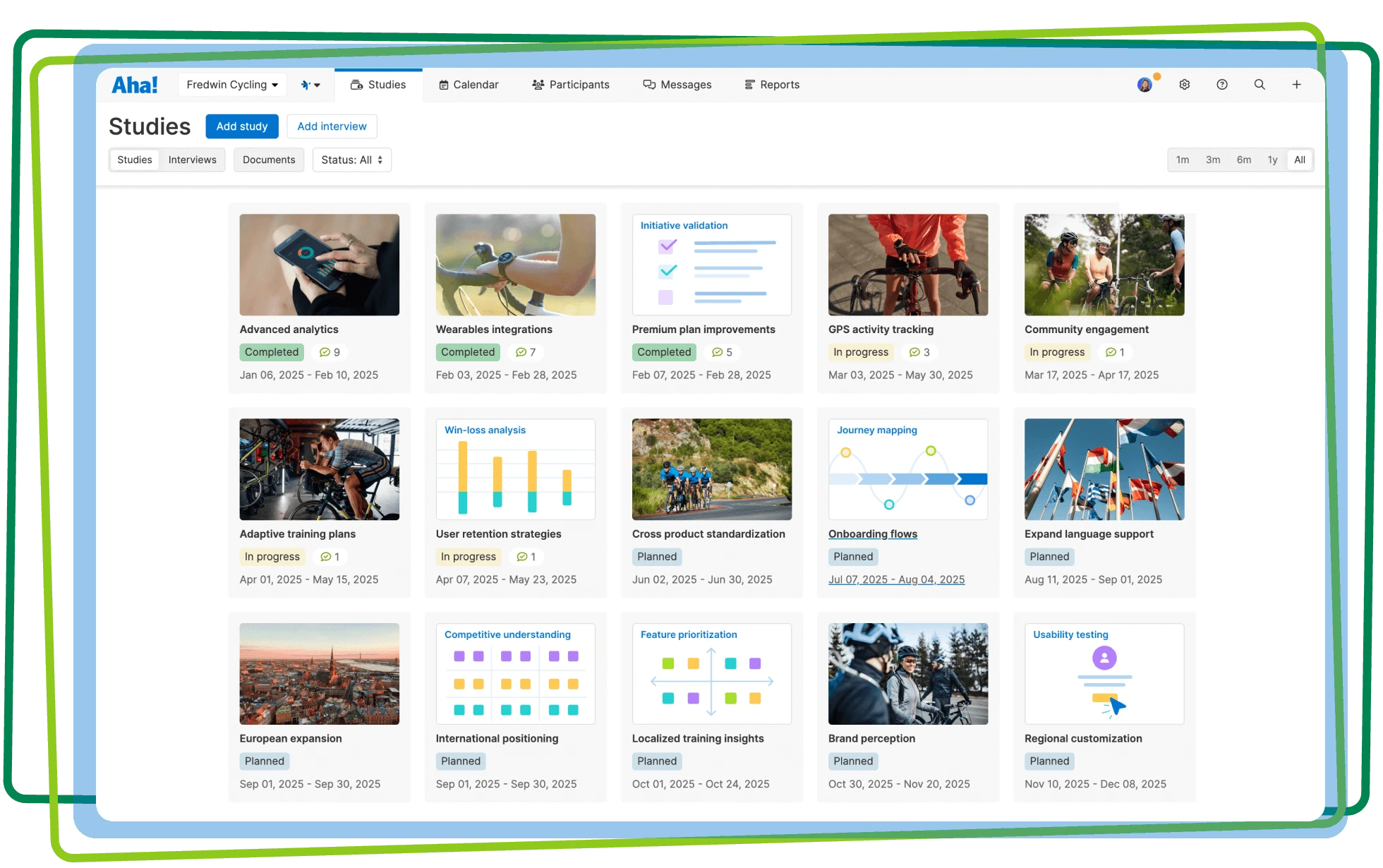Go to Calendar tab
This screenshot has width=1383, height=868.
[469, 85]
